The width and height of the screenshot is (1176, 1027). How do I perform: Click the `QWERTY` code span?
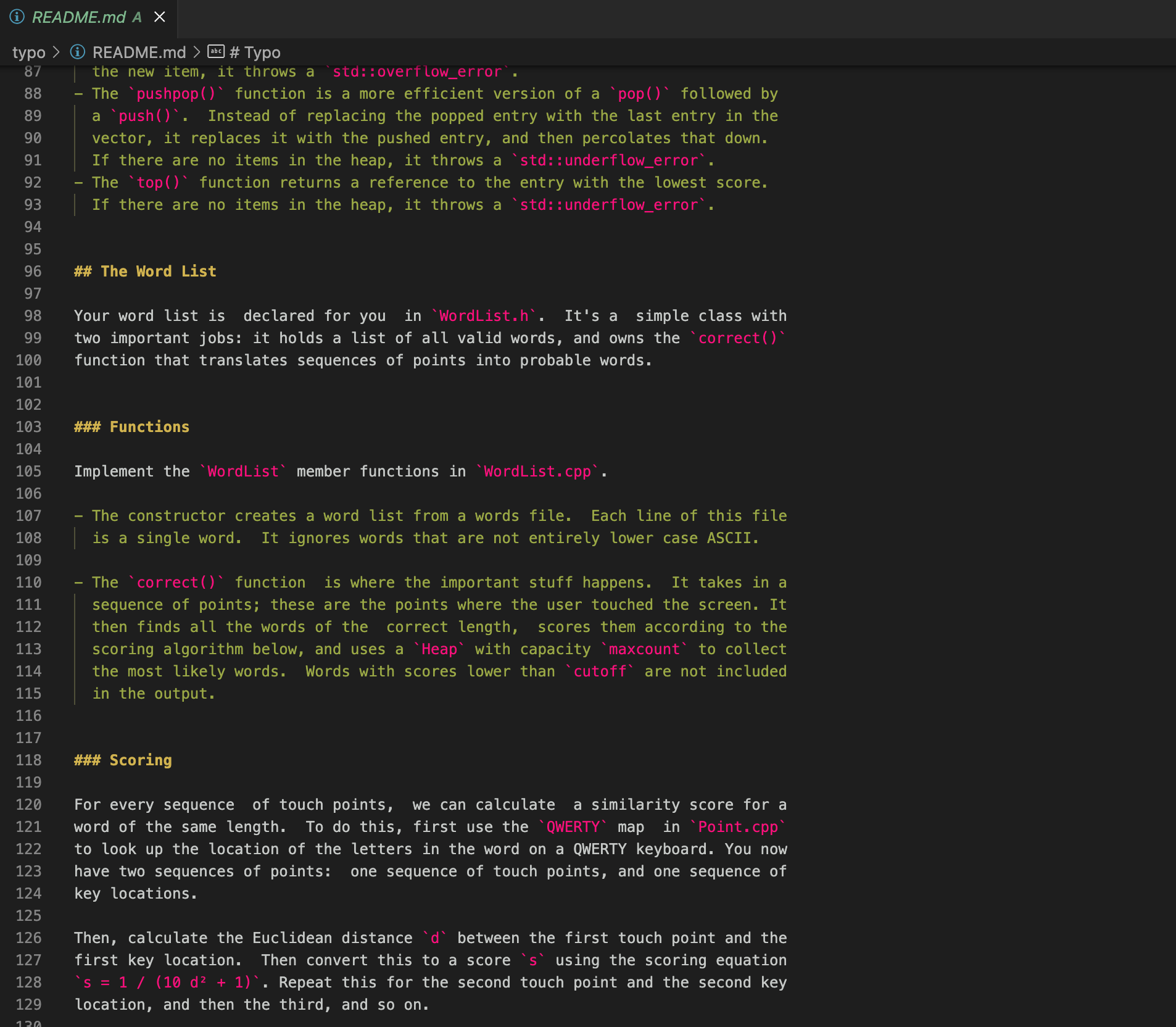coord(573,827)
